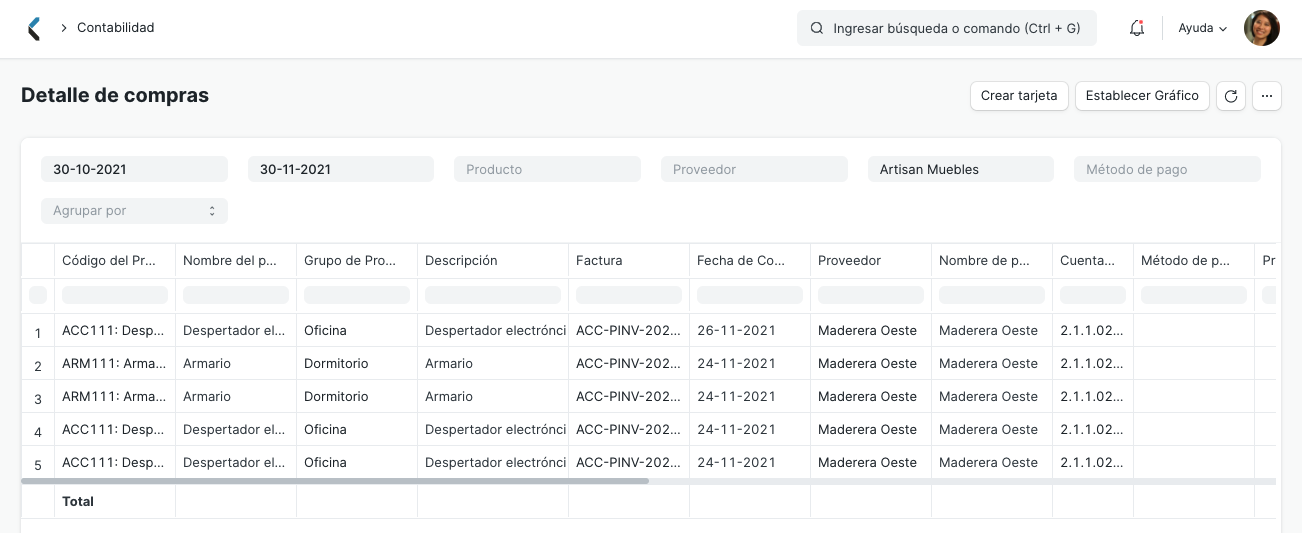Focus the Producto filter field
Viewport: 1302px width, 533px height.
tap(547, 169)
